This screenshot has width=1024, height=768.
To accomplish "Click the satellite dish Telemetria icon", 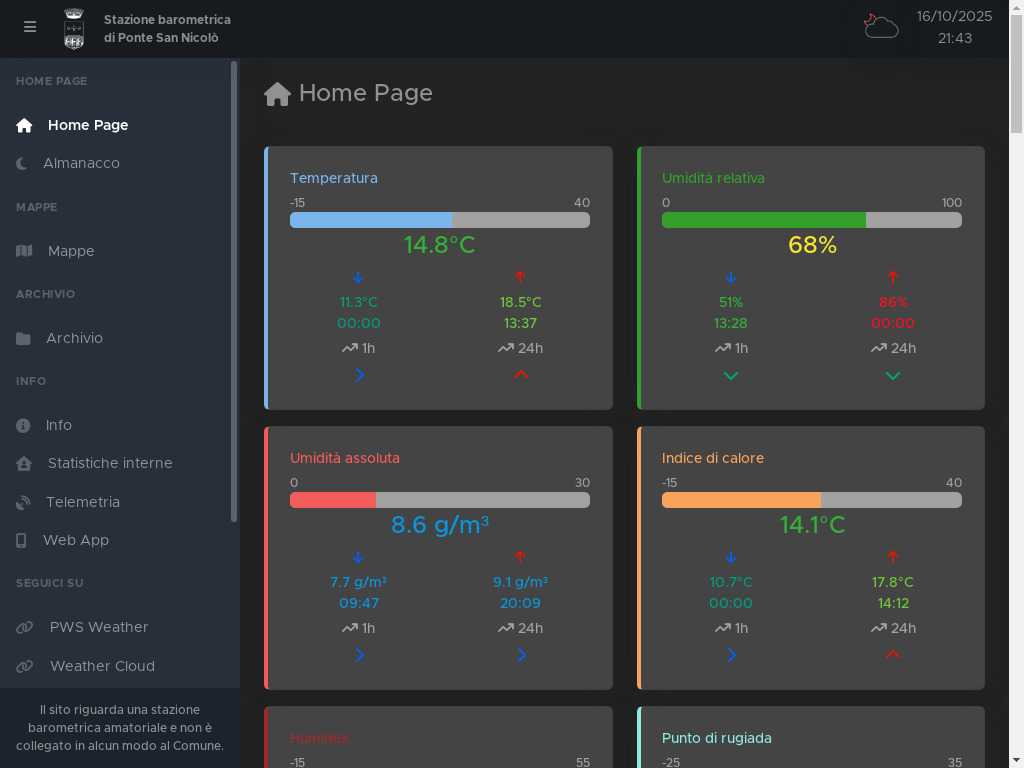I will coord(24,503).
